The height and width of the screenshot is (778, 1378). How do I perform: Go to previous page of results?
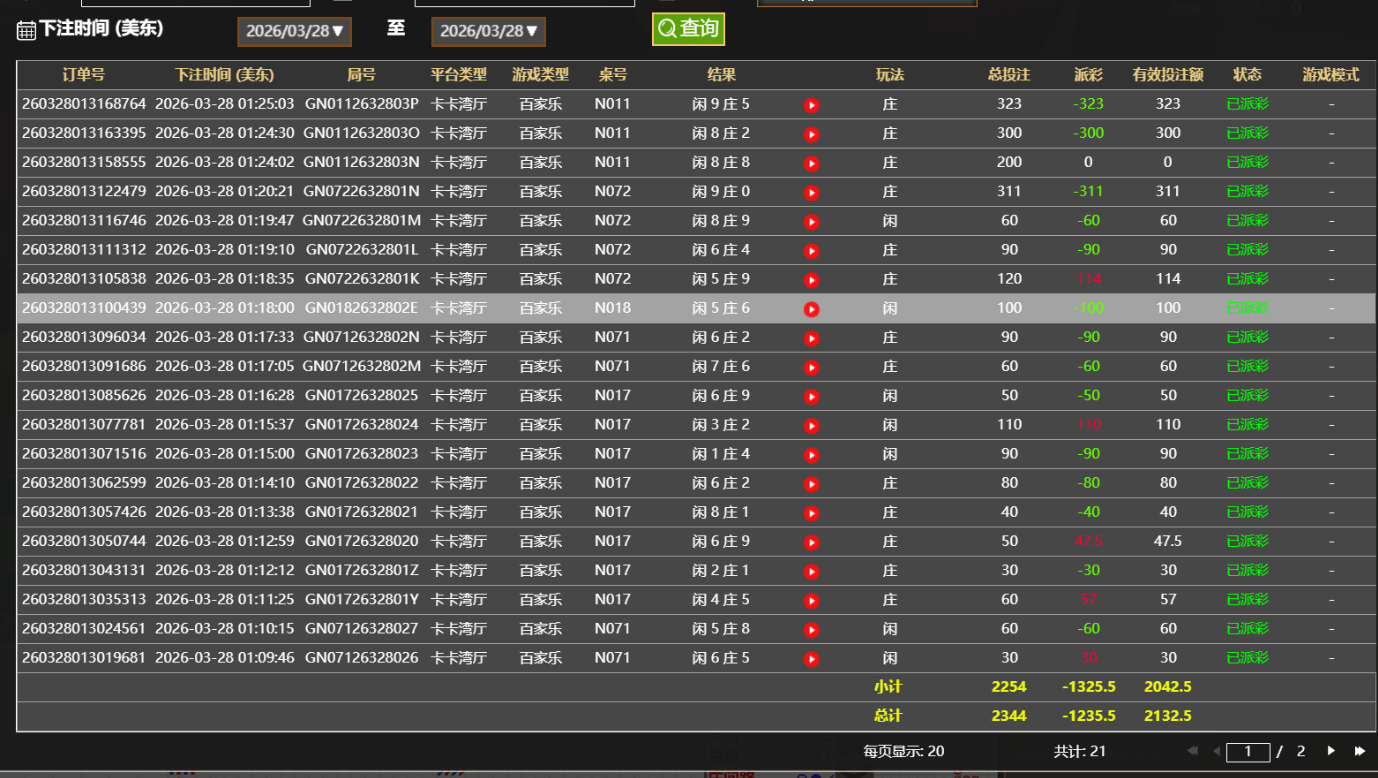1216,751
